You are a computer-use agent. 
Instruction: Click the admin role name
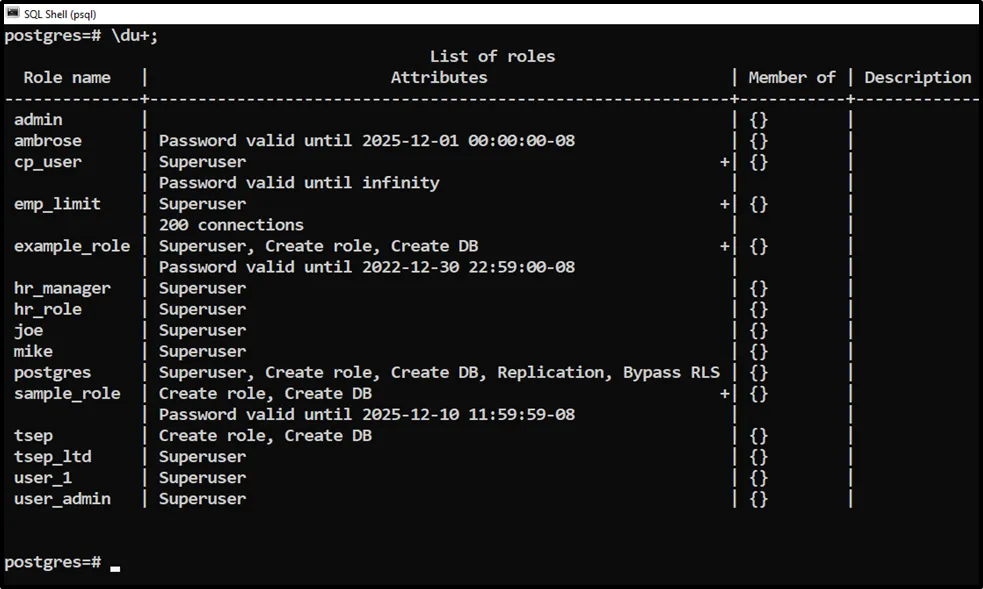(x=38, y=120)
